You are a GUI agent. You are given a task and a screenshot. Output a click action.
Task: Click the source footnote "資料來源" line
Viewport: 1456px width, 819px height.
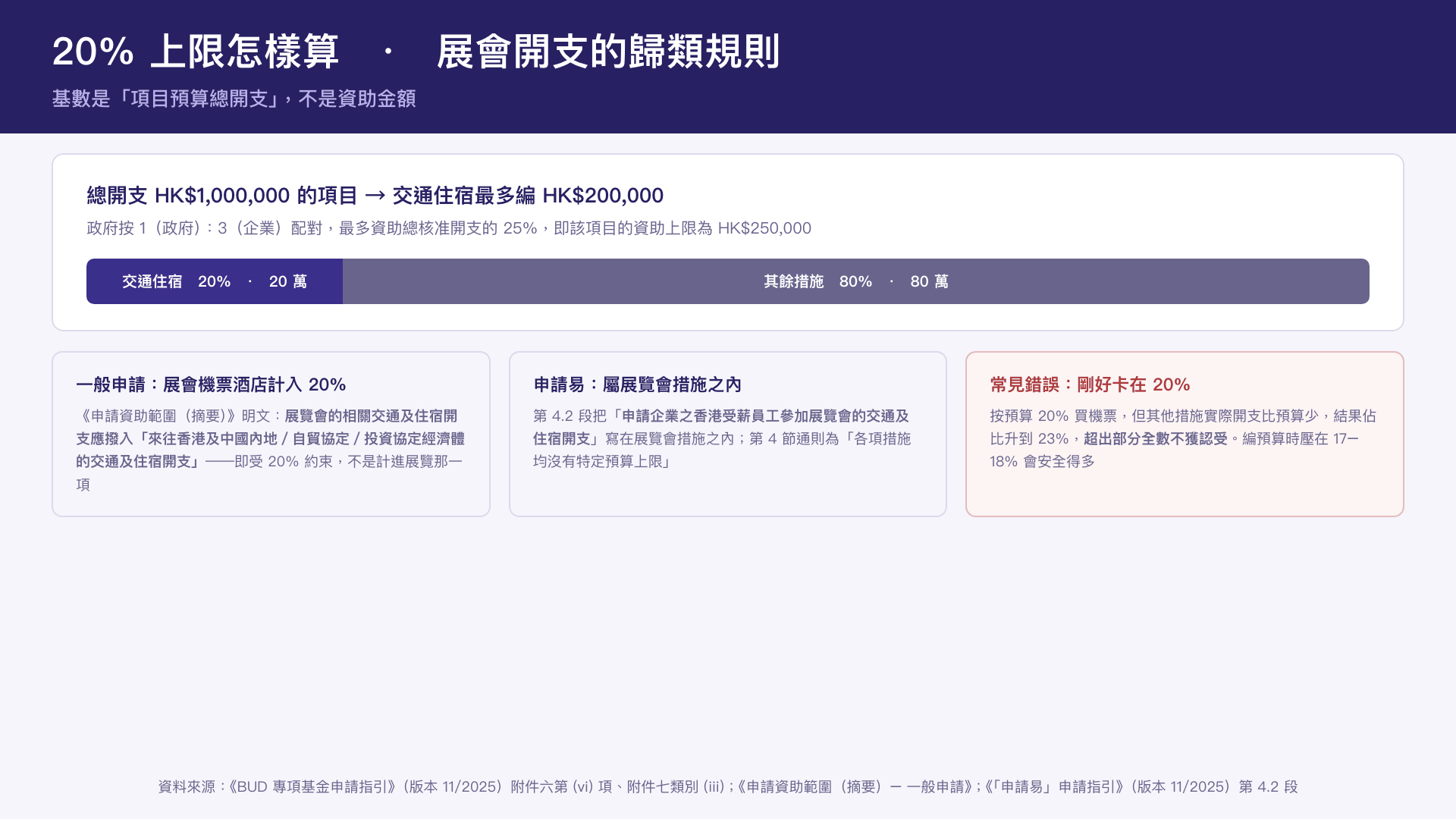[728, 786]
